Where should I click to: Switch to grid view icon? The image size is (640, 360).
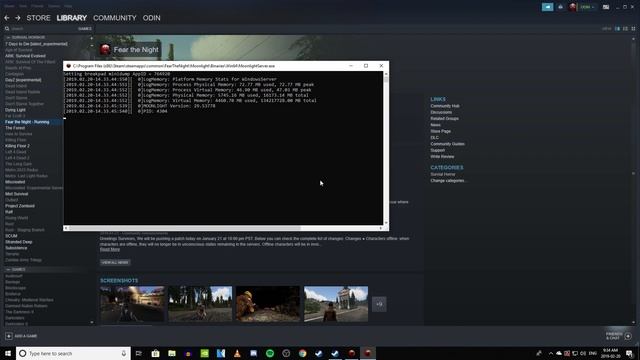coord(633,29)
